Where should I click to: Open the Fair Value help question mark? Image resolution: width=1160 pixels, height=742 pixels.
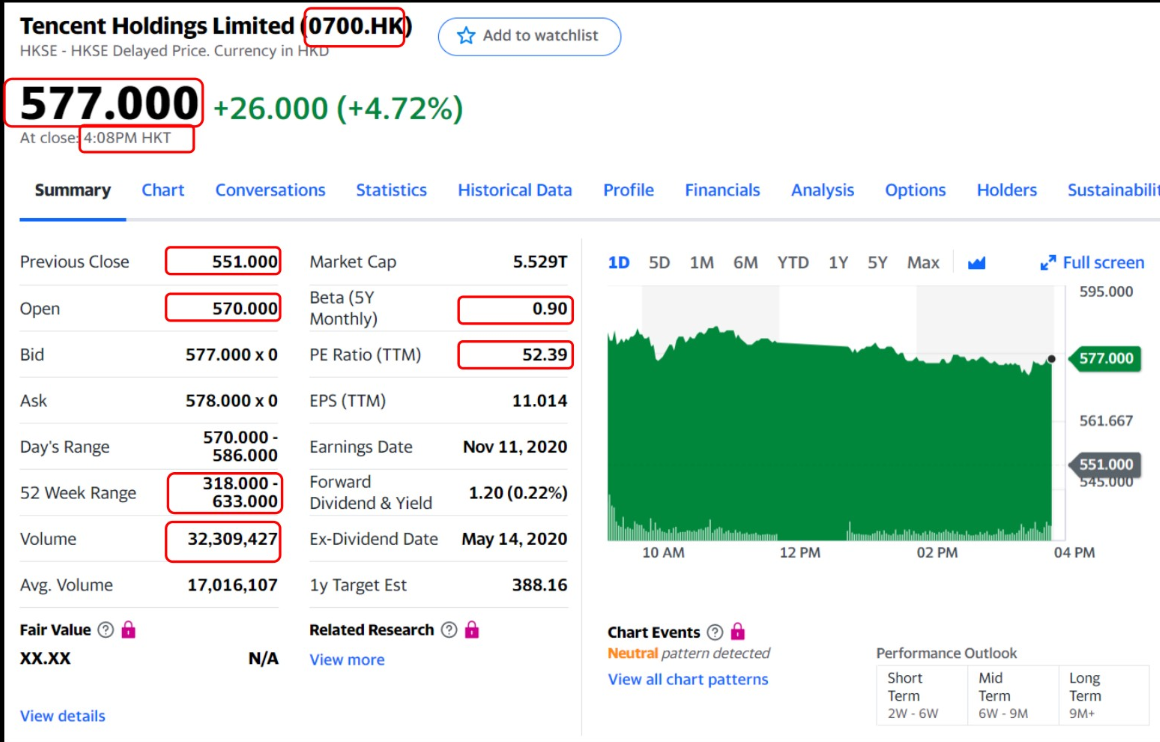tap(106, 630)
